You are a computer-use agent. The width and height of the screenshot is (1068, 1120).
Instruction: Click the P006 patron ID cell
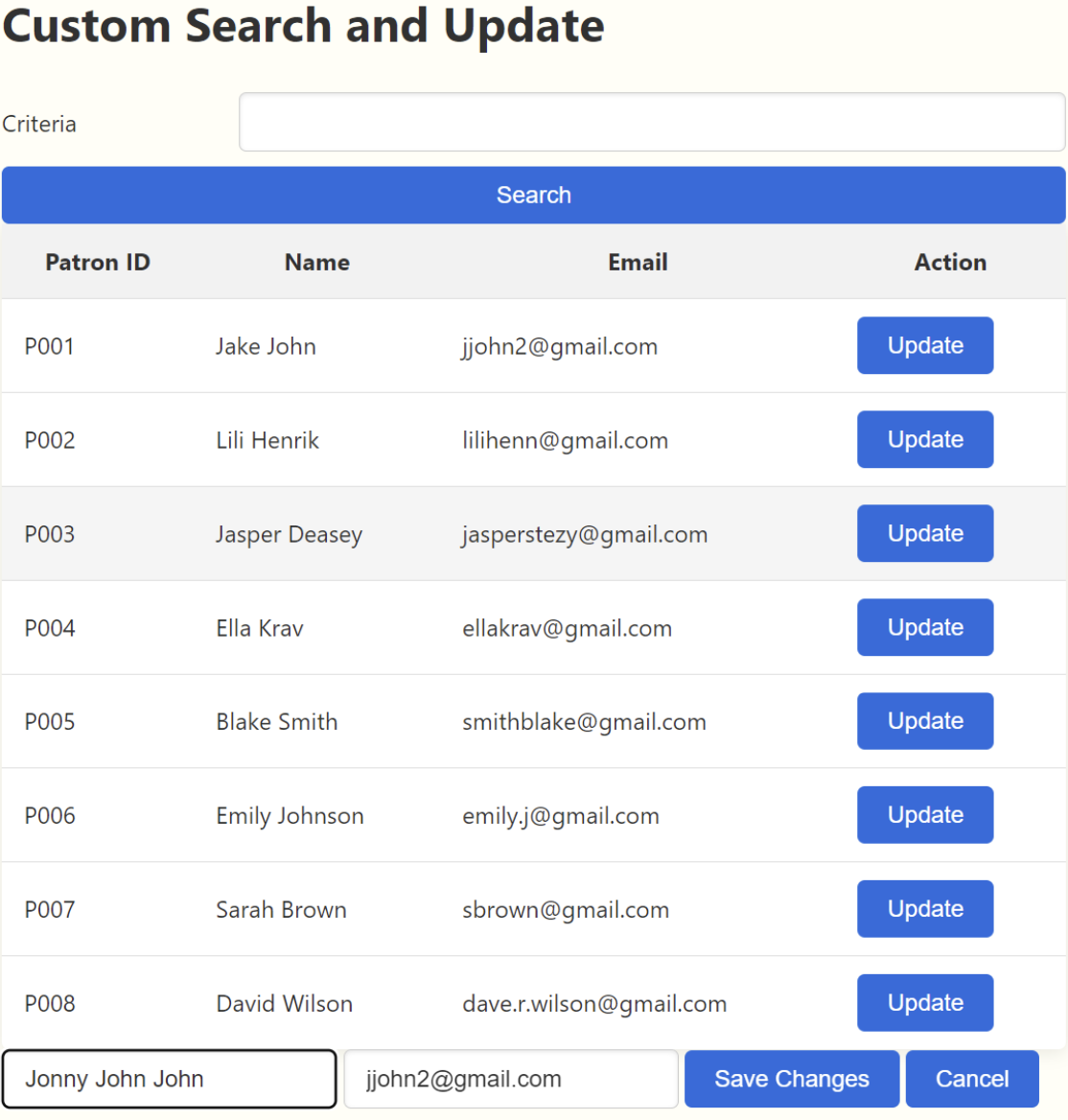click(50, 816)
